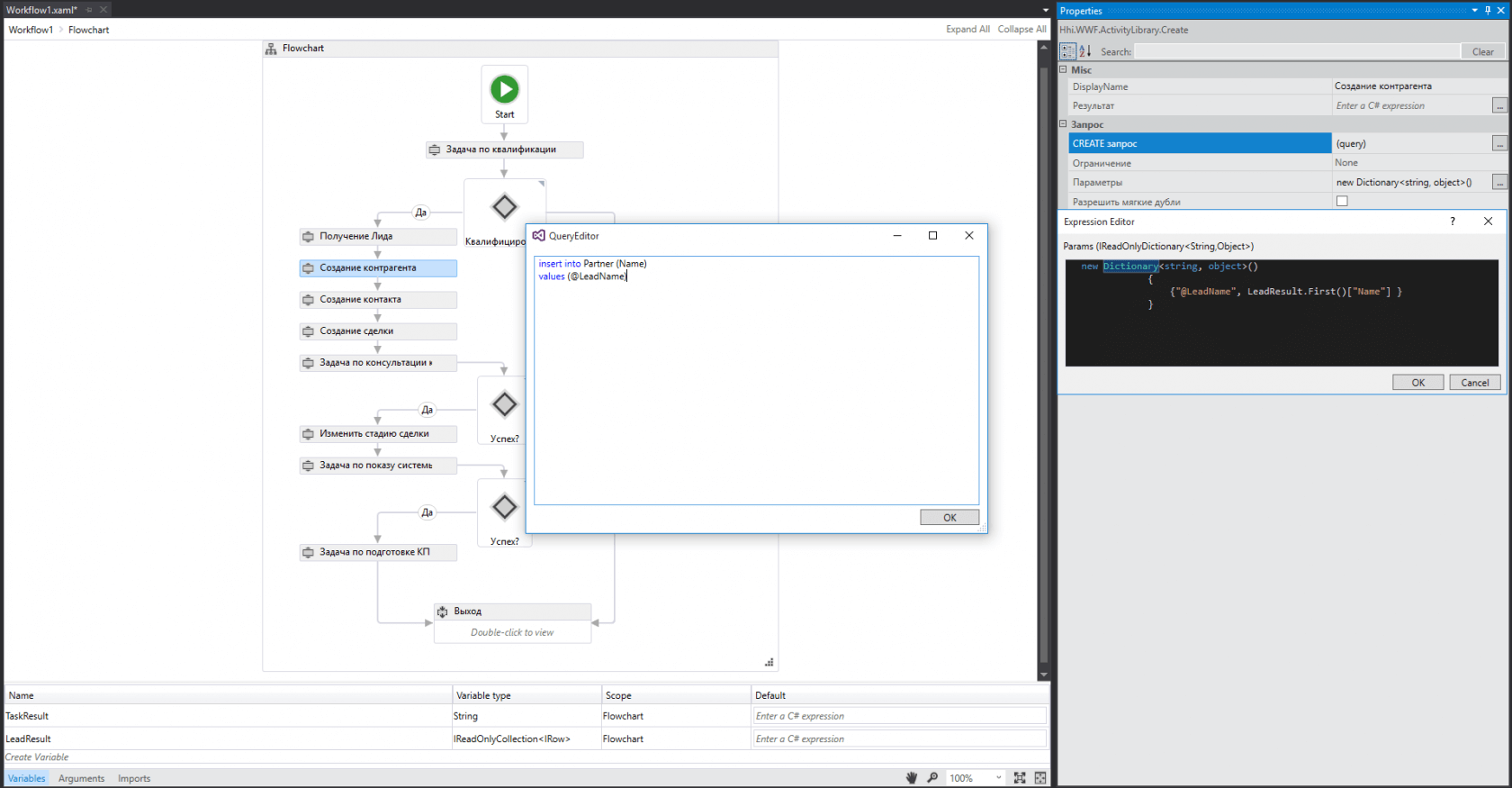Click inside the QueryEditor SQL text area
1512x788 pixels.
click(756, 380)
